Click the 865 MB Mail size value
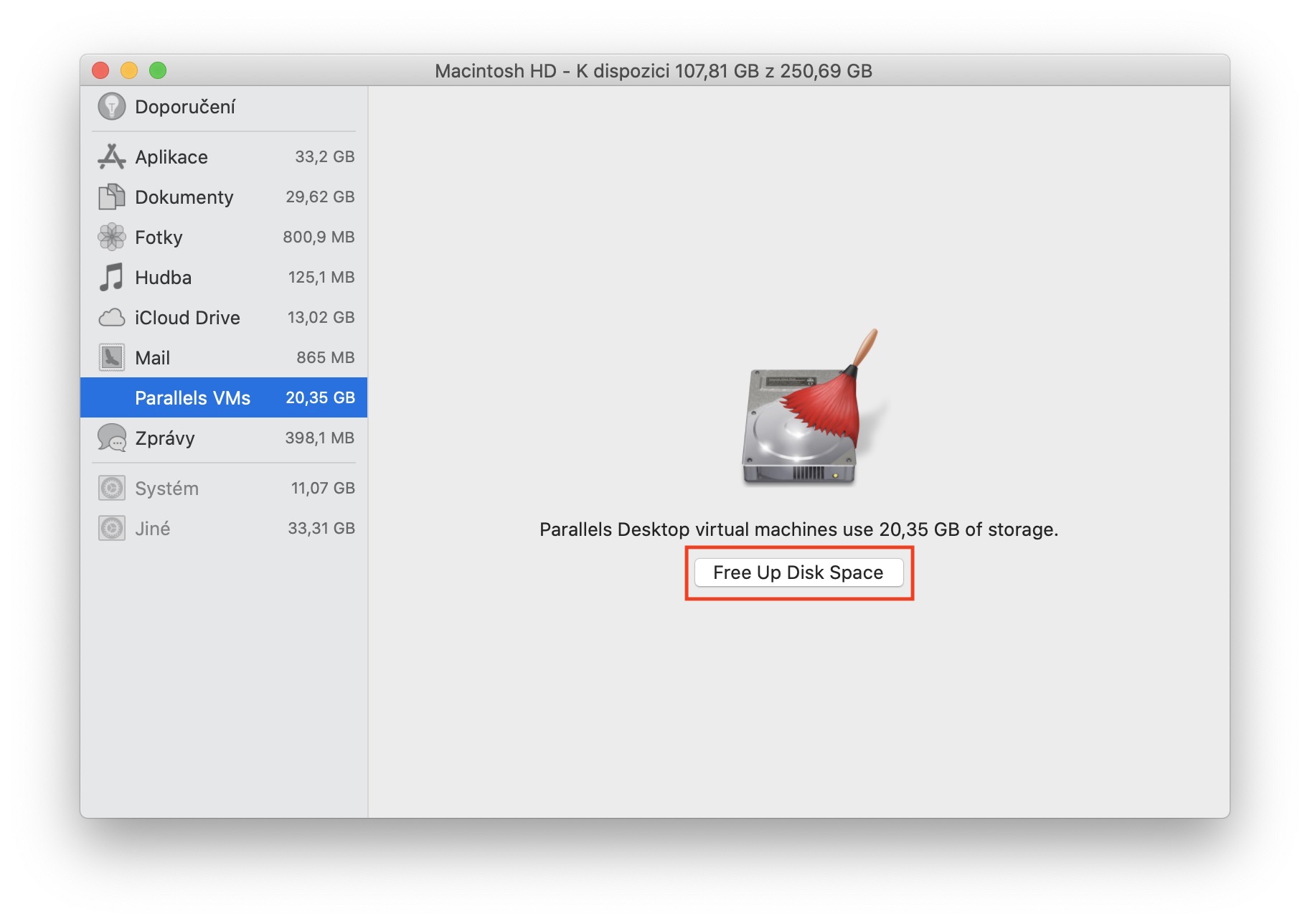The width and height of the screenshot is (1310, 924). (326, 357)
